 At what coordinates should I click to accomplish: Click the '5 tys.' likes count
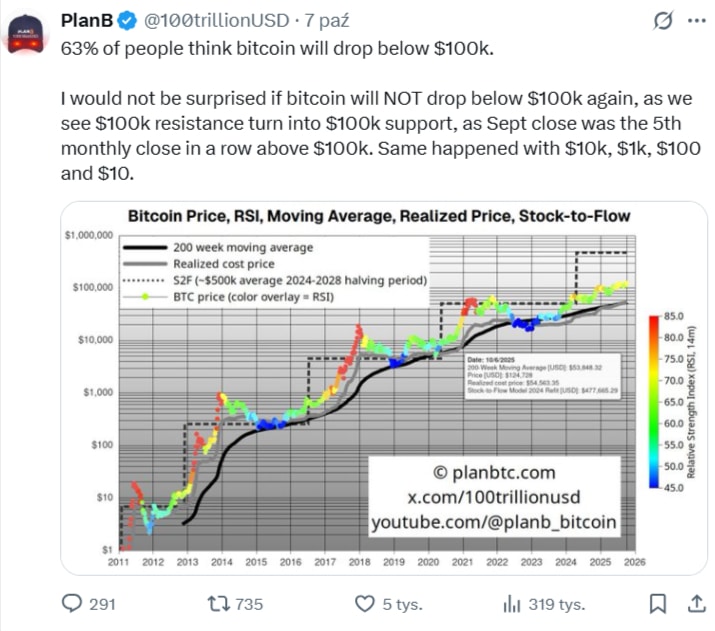(403, 603)
